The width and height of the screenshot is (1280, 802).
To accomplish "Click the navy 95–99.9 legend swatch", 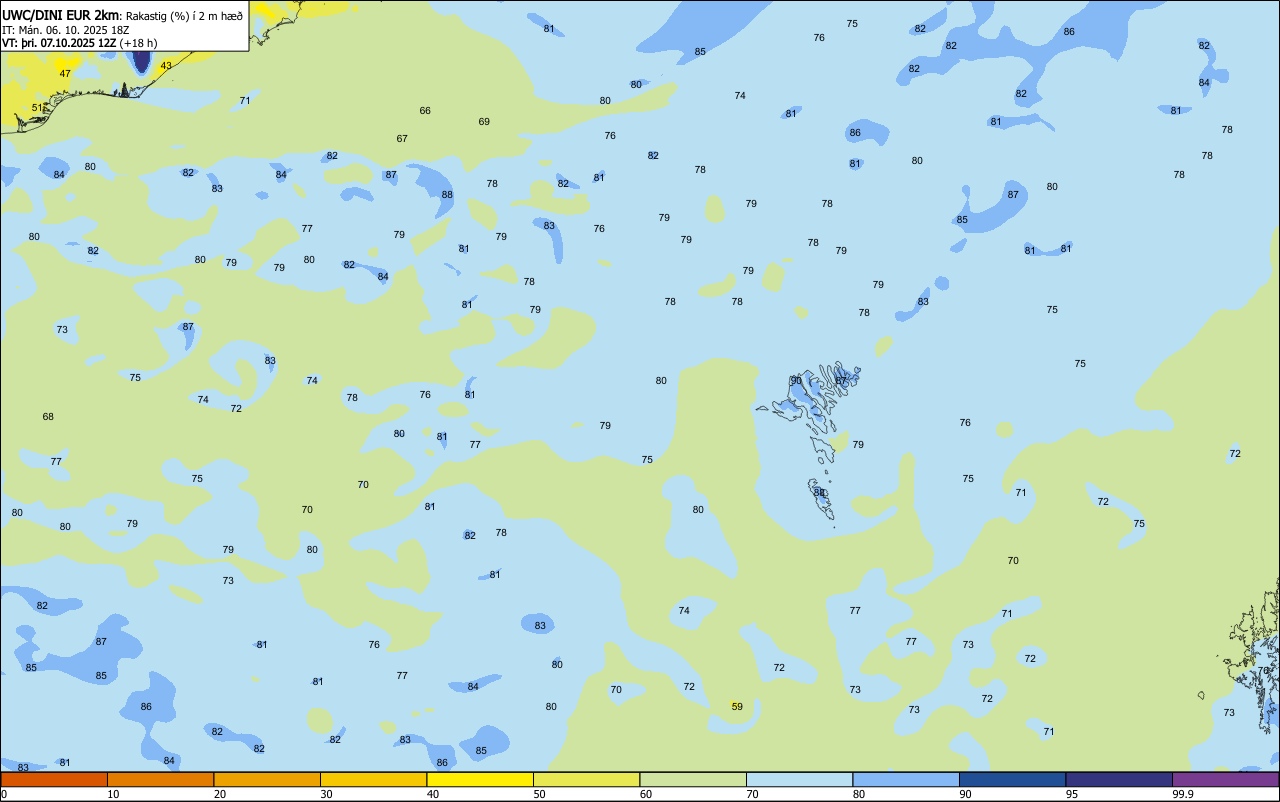I will [1119, 779].
